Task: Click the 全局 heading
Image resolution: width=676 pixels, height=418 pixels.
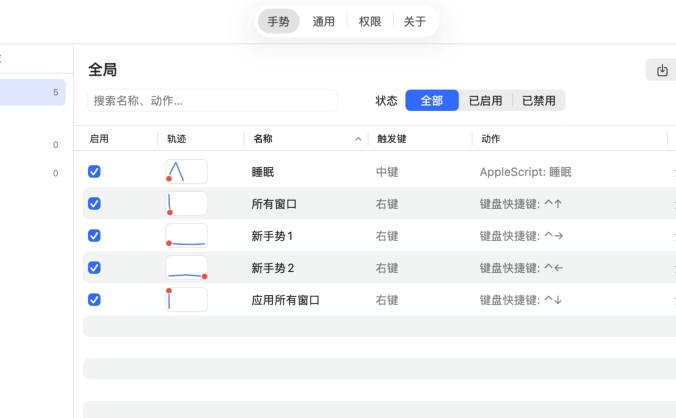Action: (103, 69)
